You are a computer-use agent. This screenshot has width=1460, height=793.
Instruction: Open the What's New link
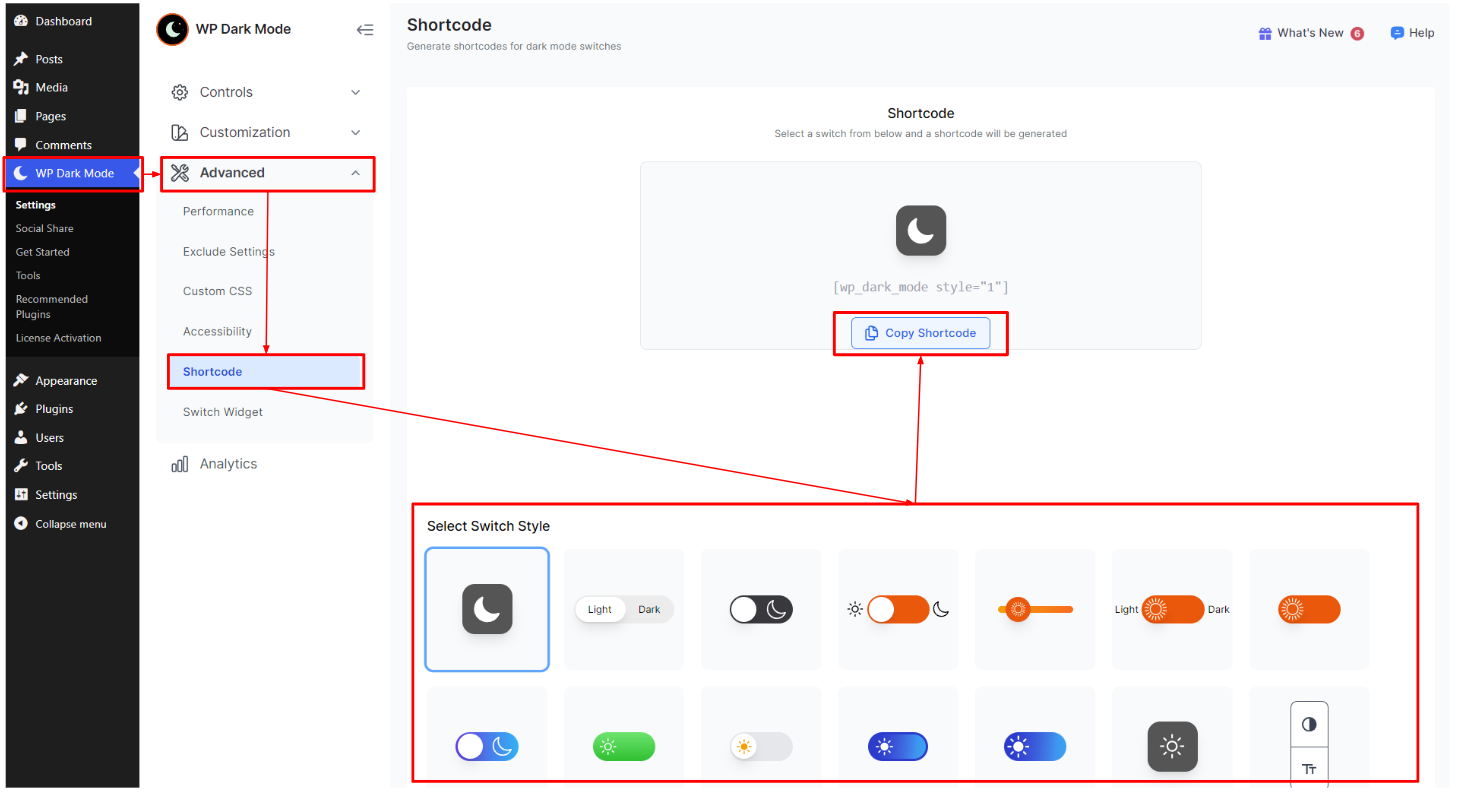1310,33
